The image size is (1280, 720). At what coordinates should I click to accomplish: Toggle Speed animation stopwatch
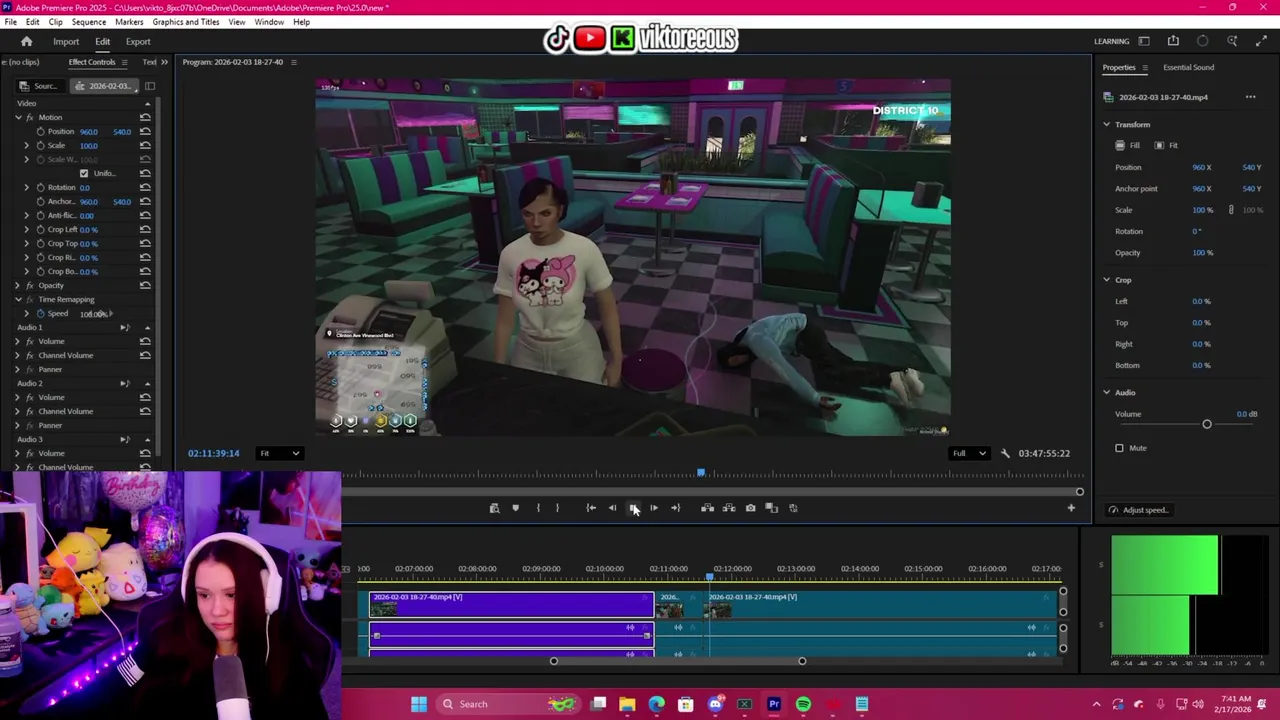tap(41, 313)
